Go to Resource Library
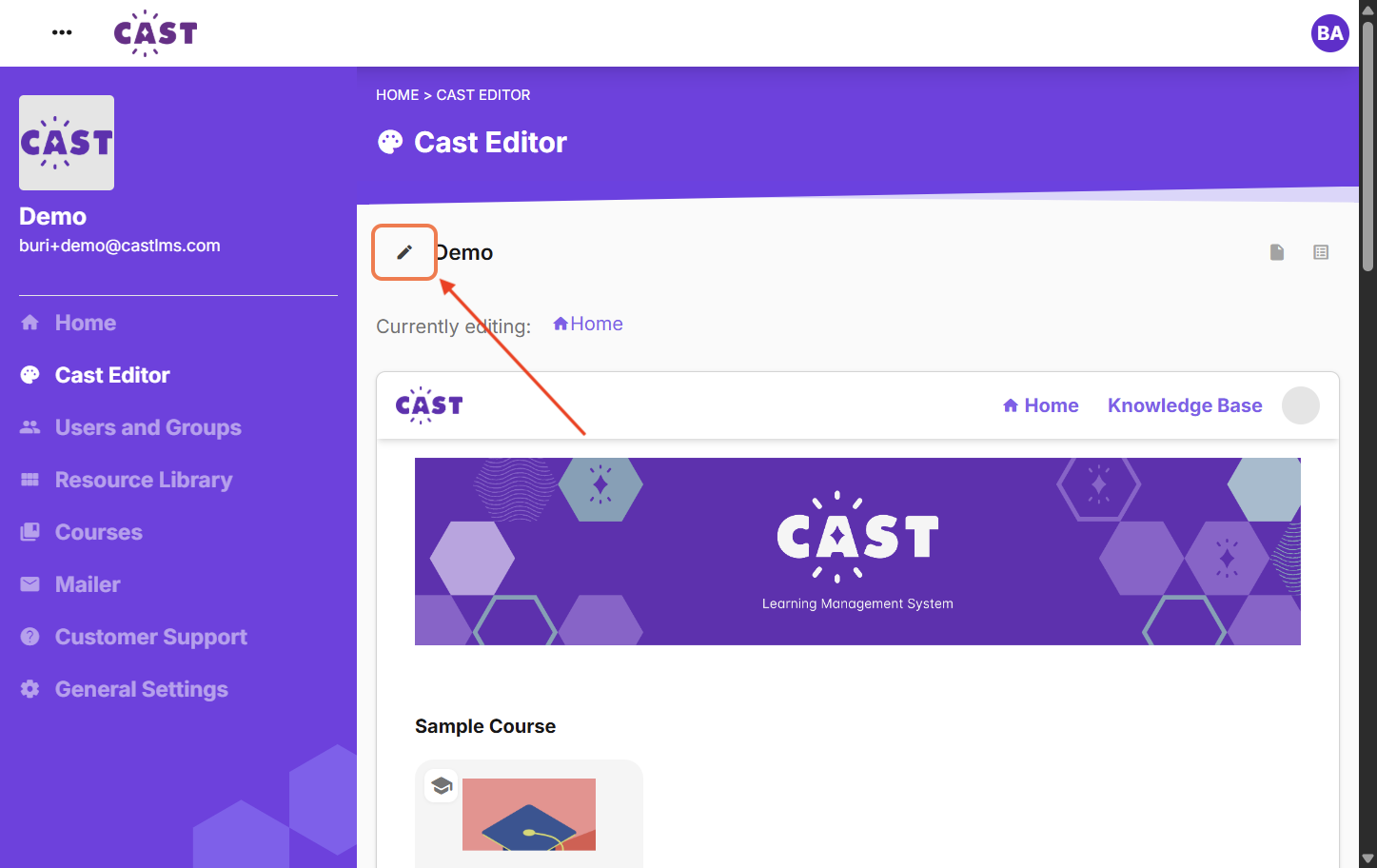Viewport: 1377px width, 868px height. pos(143,480)
